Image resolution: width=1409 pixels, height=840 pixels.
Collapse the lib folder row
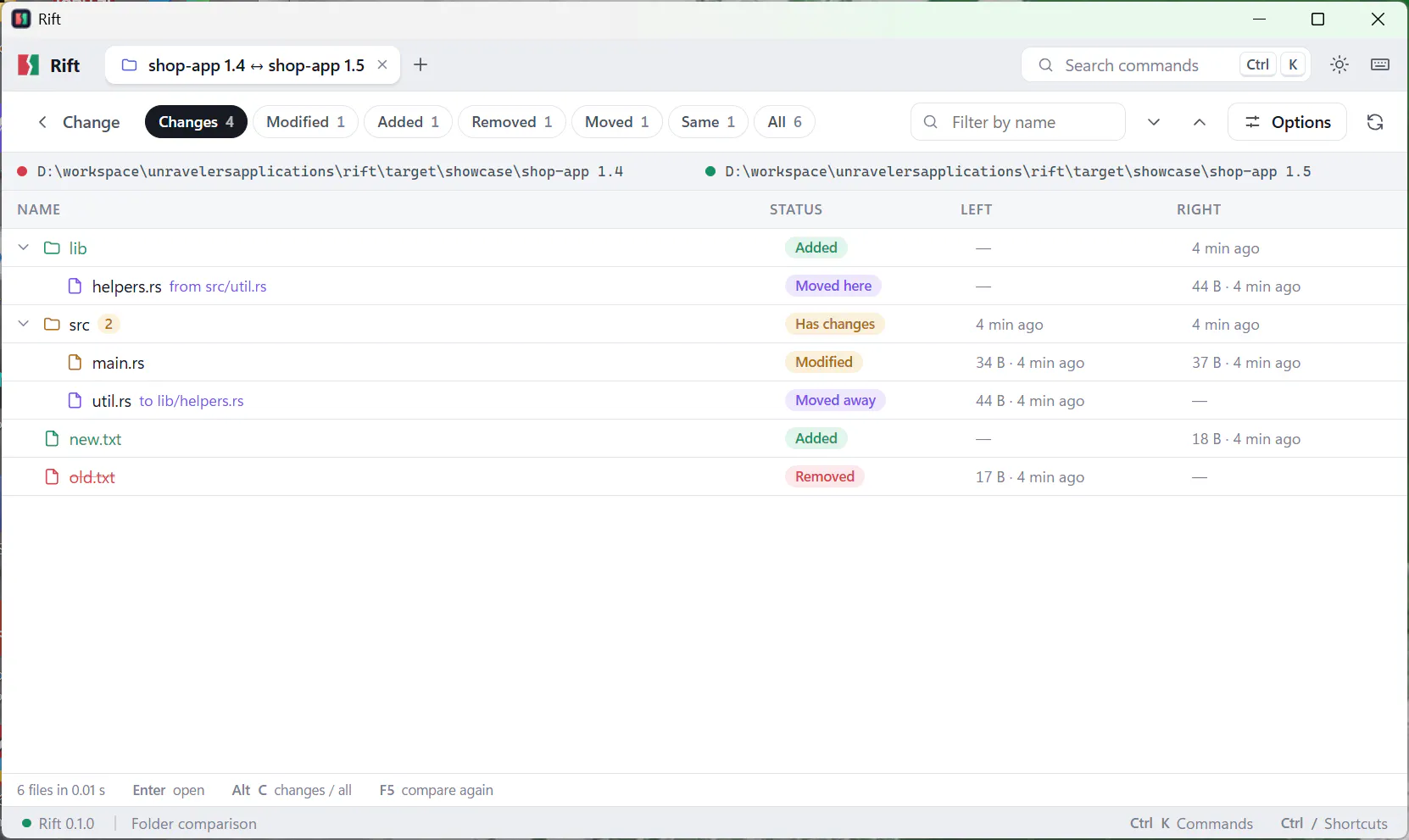(24, 248)
